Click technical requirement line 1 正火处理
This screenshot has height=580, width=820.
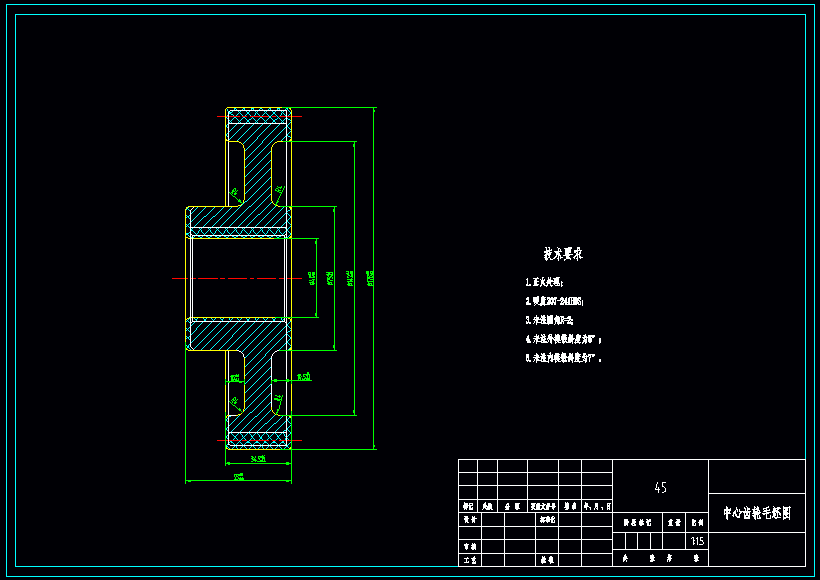pyautogui.click(x=544, y=282)
